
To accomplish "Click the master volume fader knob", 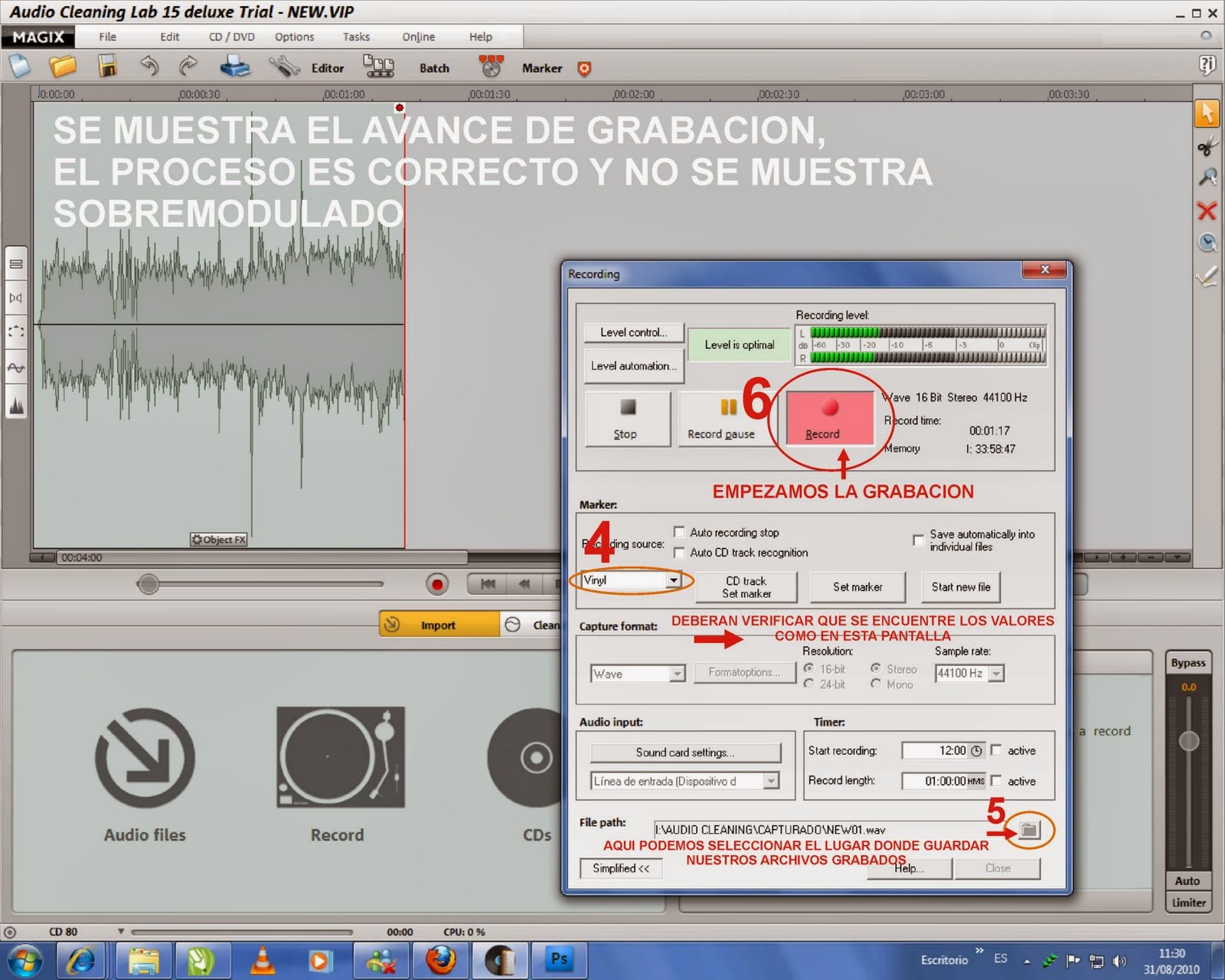I will [x=1188, y=740].
